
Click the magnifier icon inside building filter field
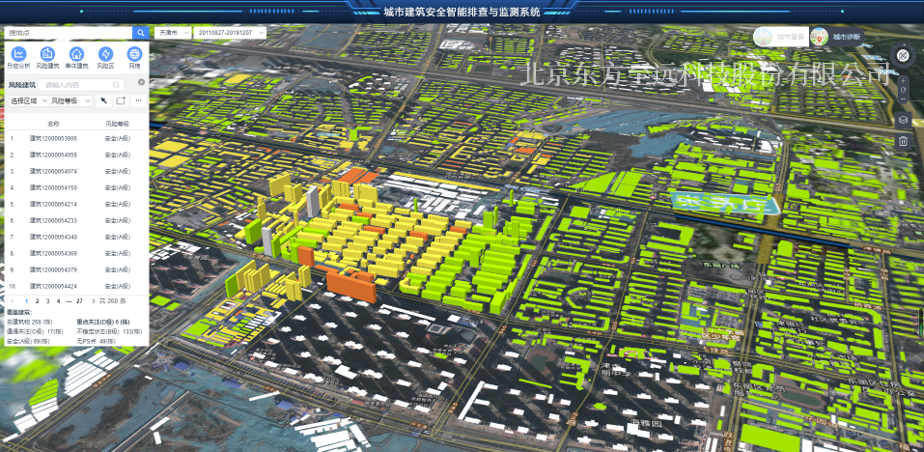116,85
